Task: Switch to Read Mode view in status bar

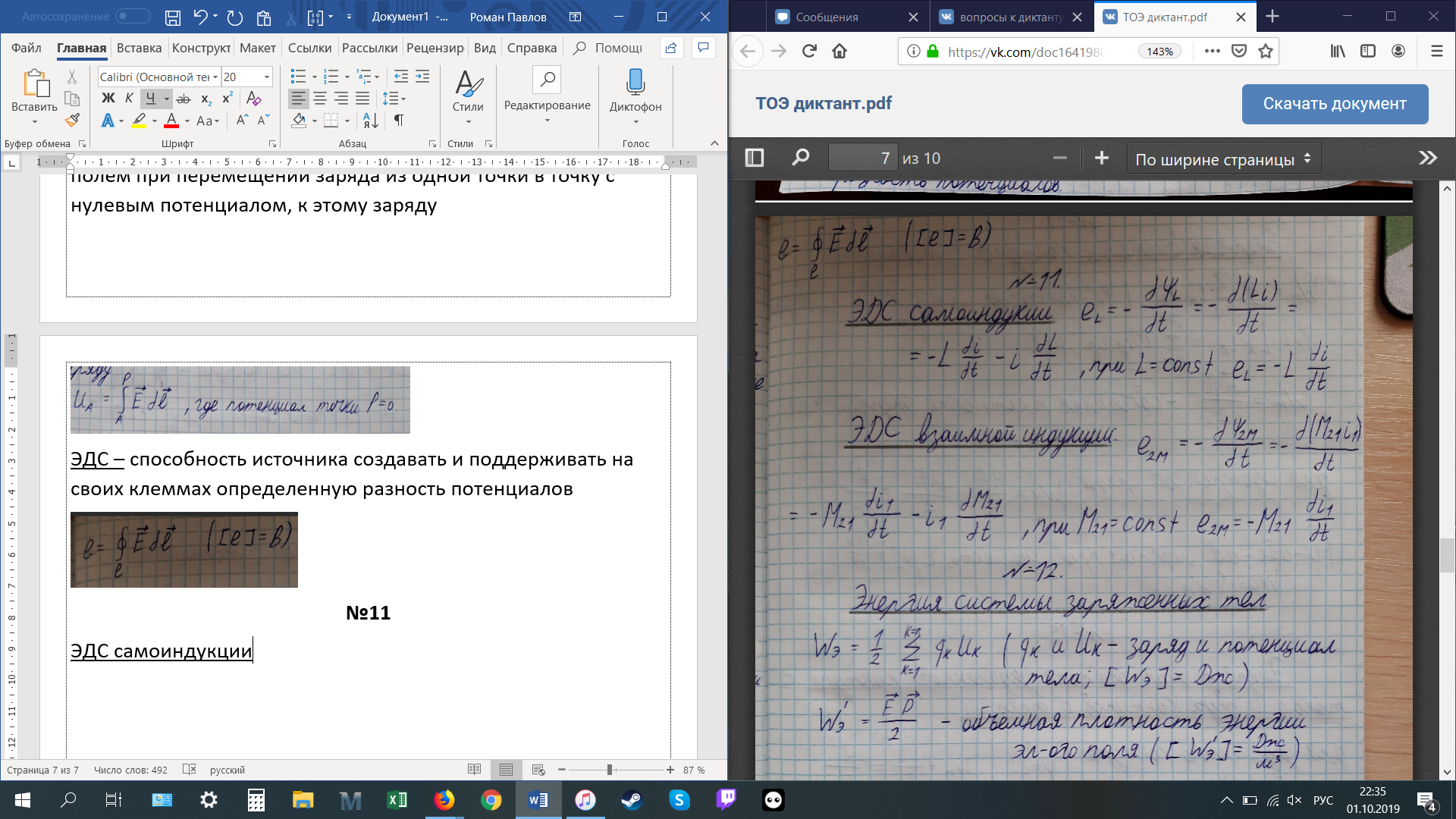Action: (475, 770)
